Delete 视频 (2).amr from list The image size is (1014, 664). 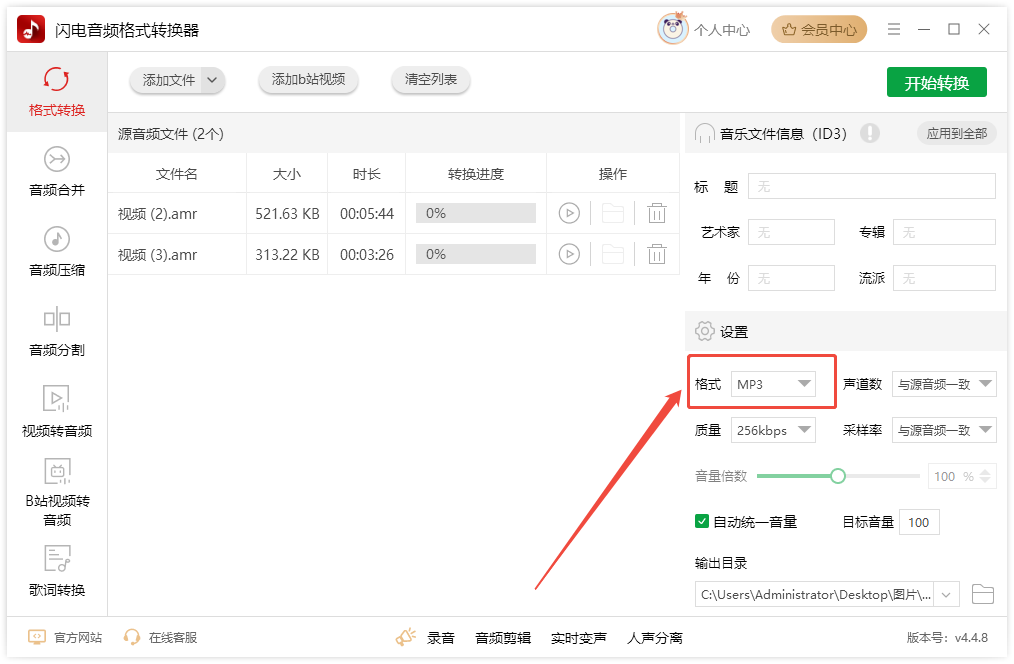(x=656, y=213)
